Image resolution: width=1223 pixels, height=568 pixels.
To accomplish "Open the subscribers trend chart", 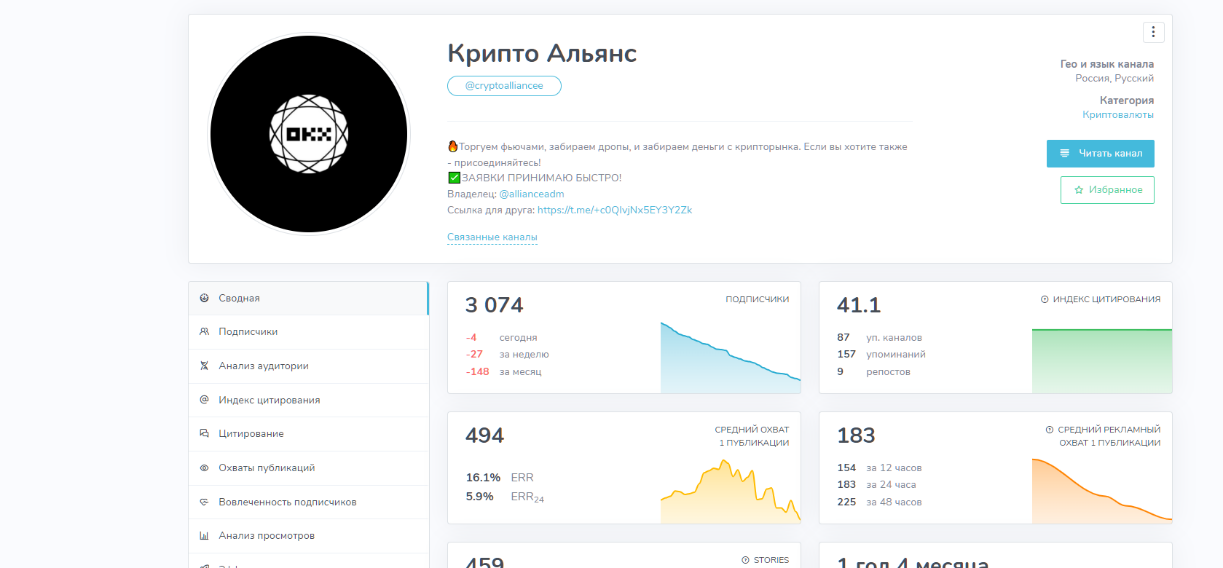I will click(x=731, y=357).
